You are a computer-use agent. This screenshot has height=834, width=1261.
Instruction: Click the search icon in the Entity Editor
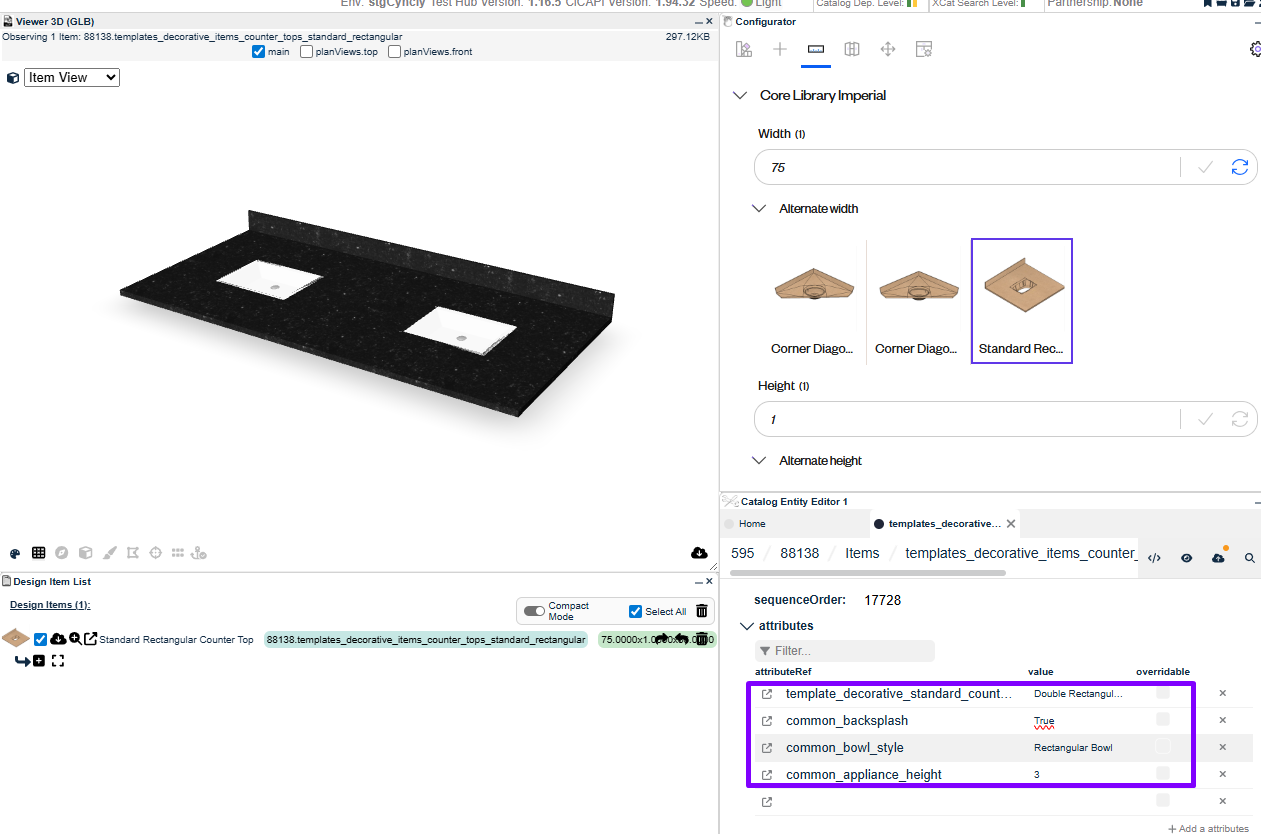[1250, 558]
